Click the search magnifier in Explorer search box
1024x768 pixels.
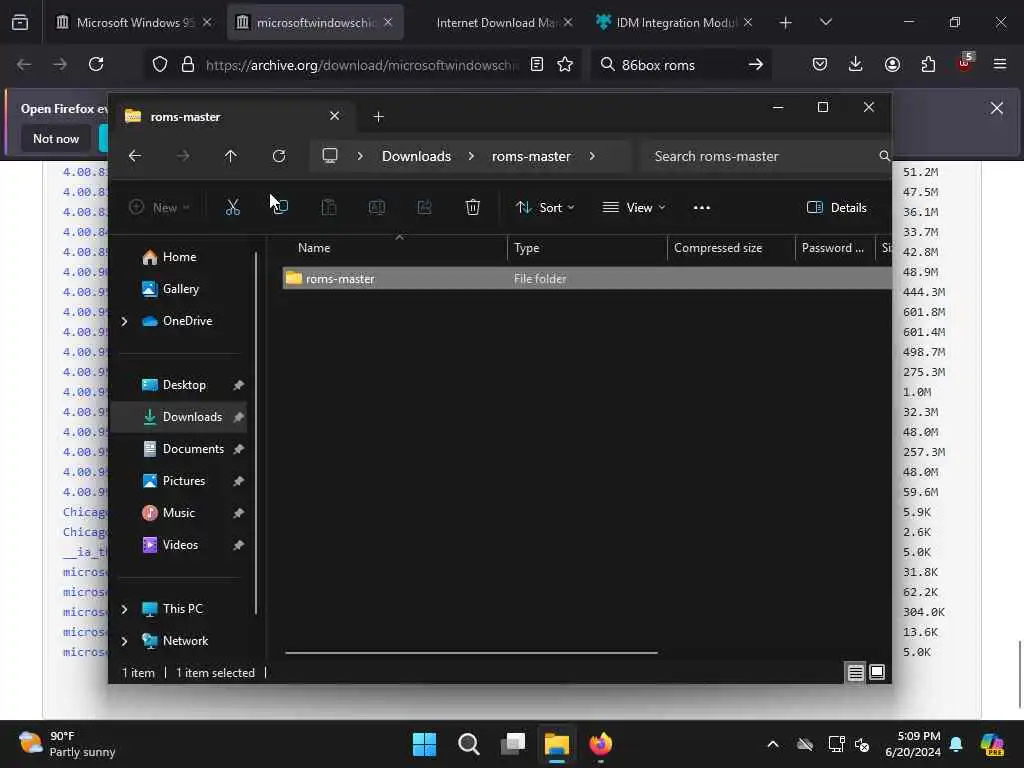click(884, 156)
